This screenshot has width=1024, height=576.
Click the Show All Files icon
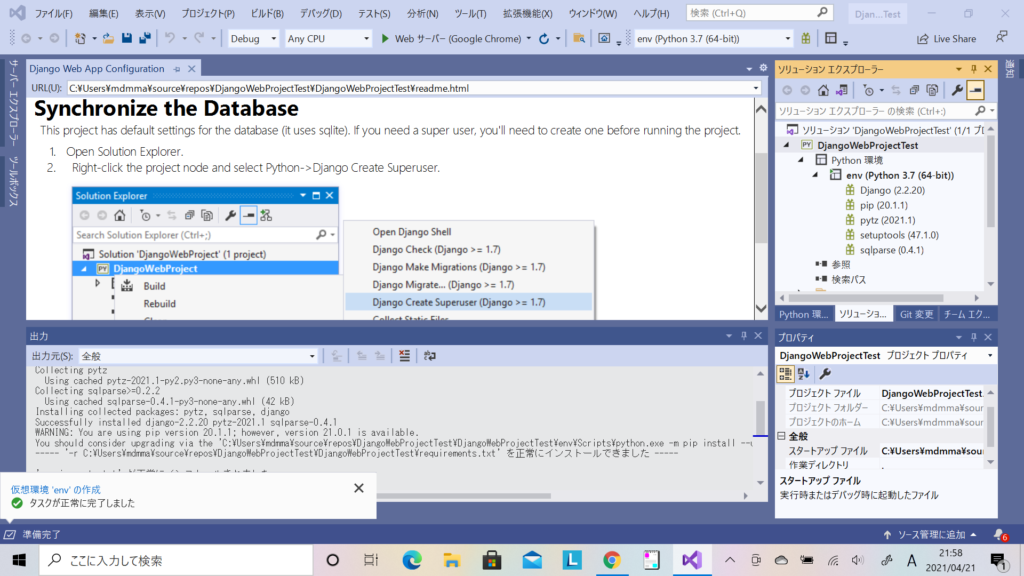[x=932, y=90]
